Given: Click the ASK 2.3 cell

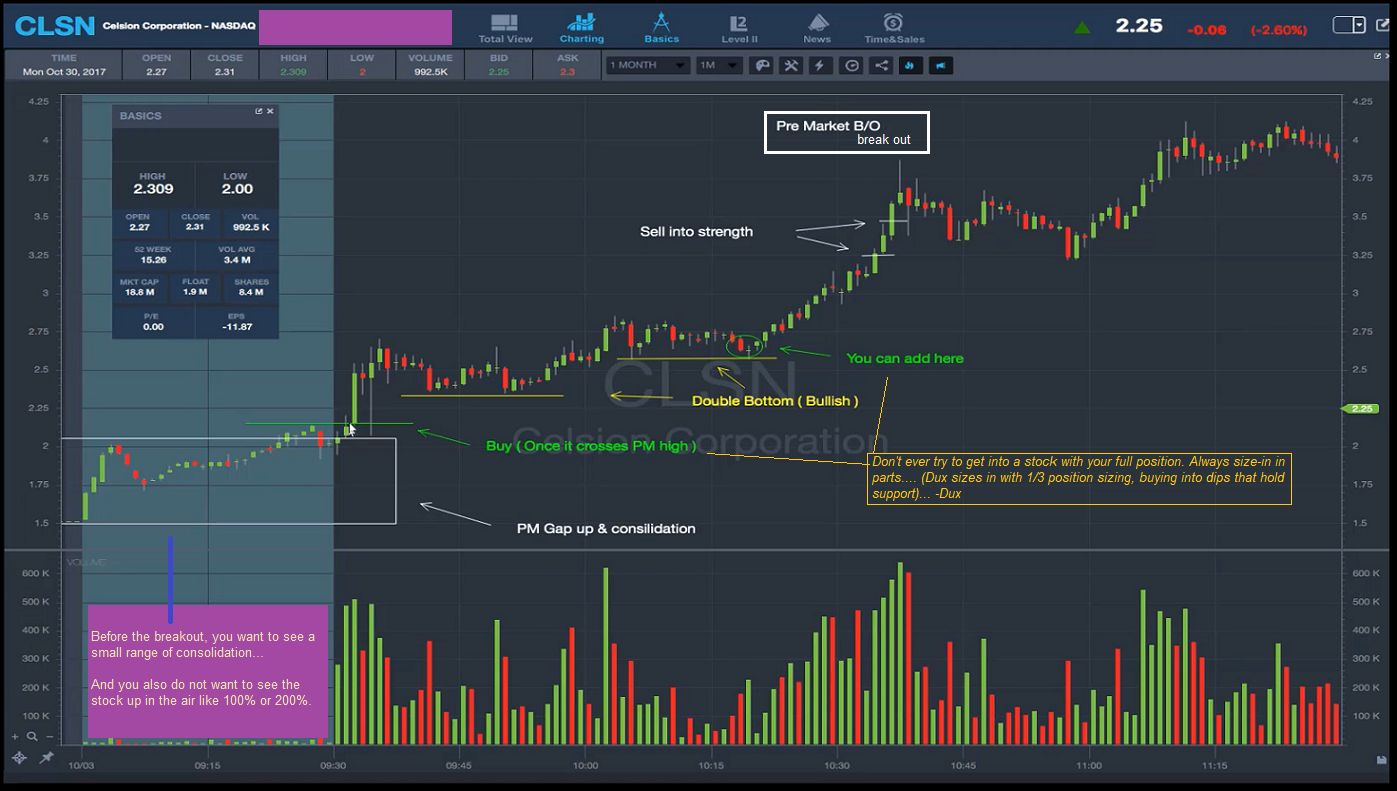Looking at the screenshot, I should coord(568,65).
